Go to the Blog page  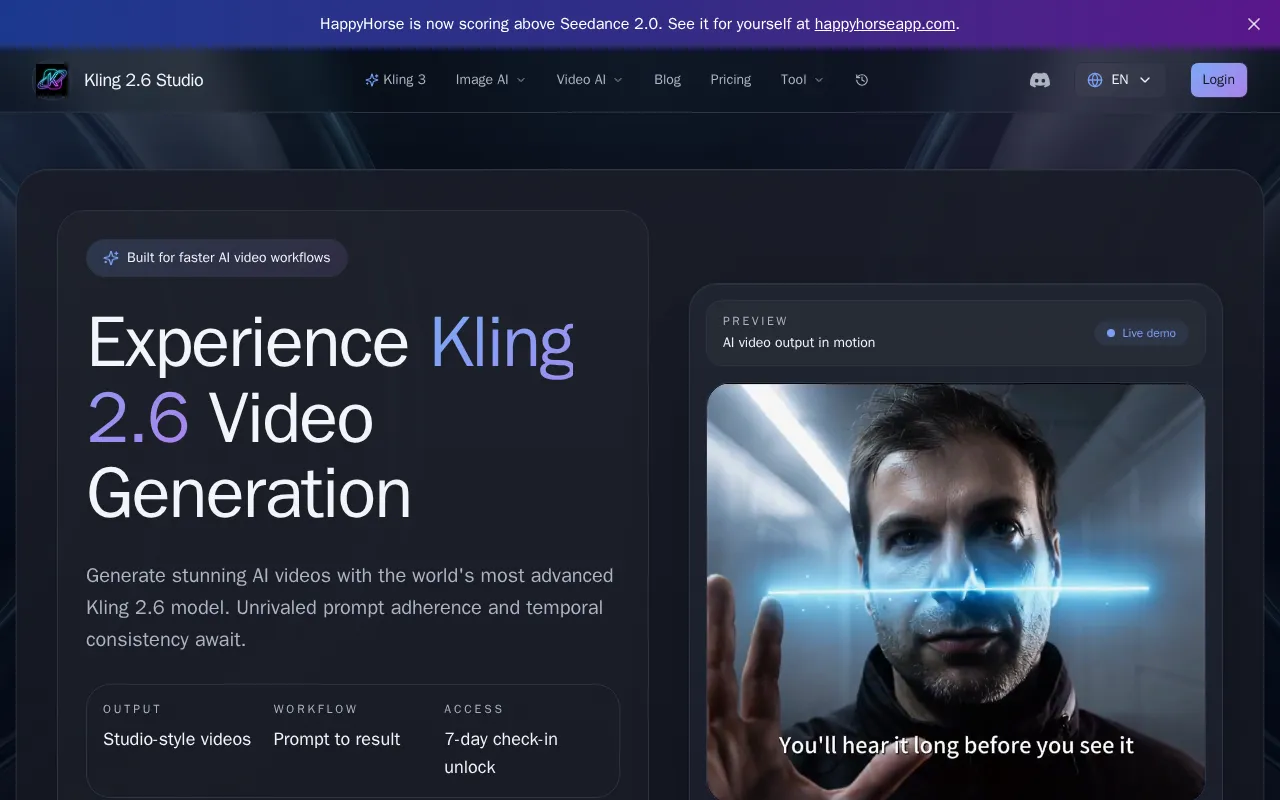coord(667,80)
